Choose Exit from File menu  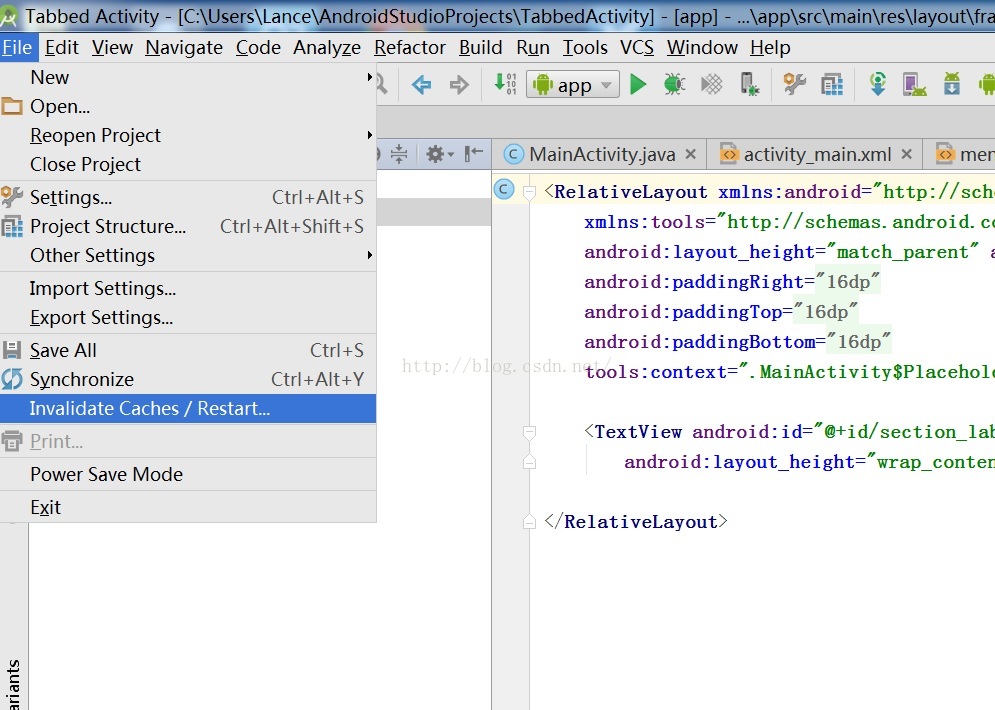coord(188,508)
